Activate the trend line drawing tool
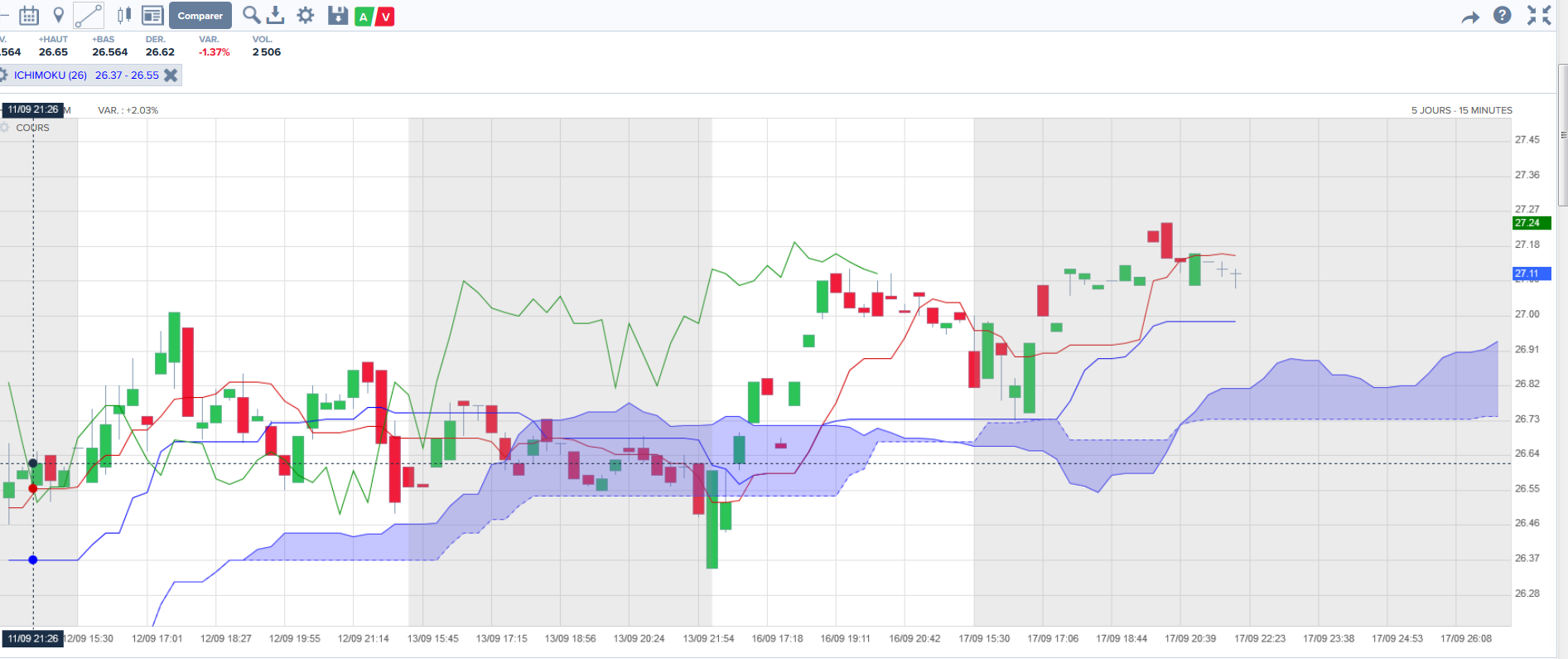This screenshot has height=659, width=1568. click(89, 15)
